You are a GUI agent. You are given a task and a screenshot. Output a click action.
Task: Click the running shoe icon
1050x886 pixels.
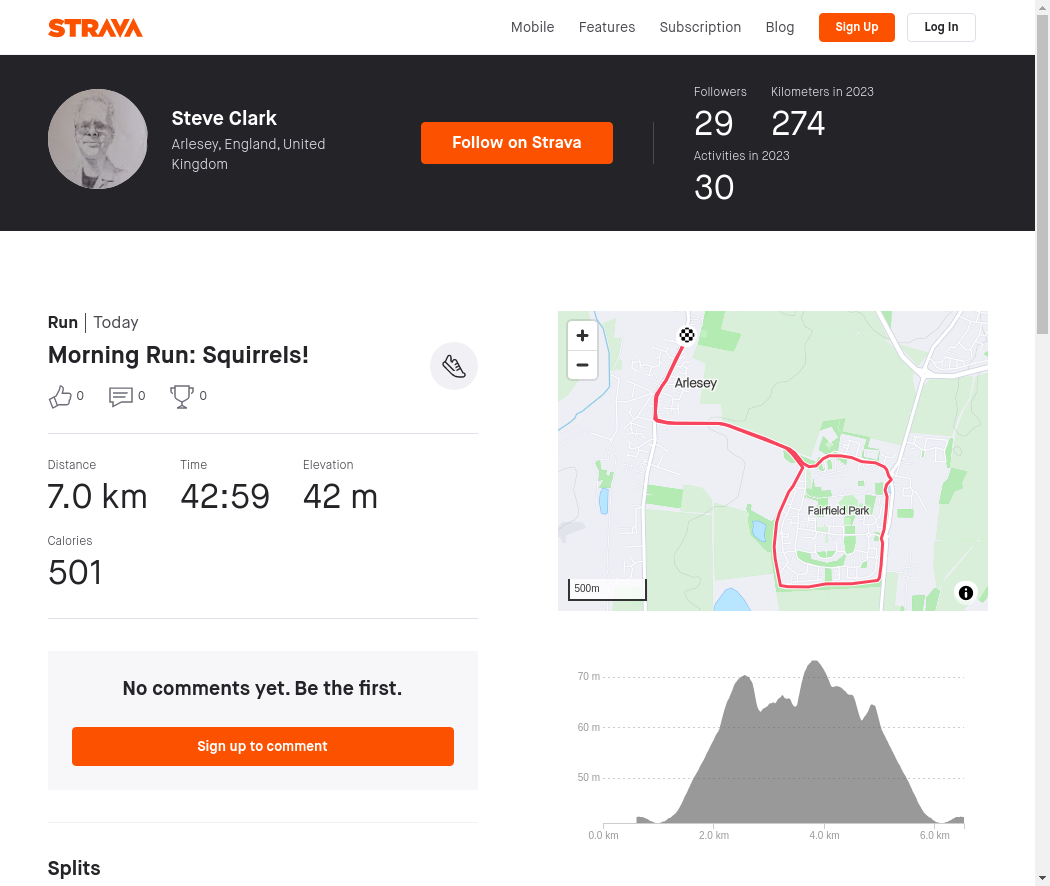(x=453, y=366)
